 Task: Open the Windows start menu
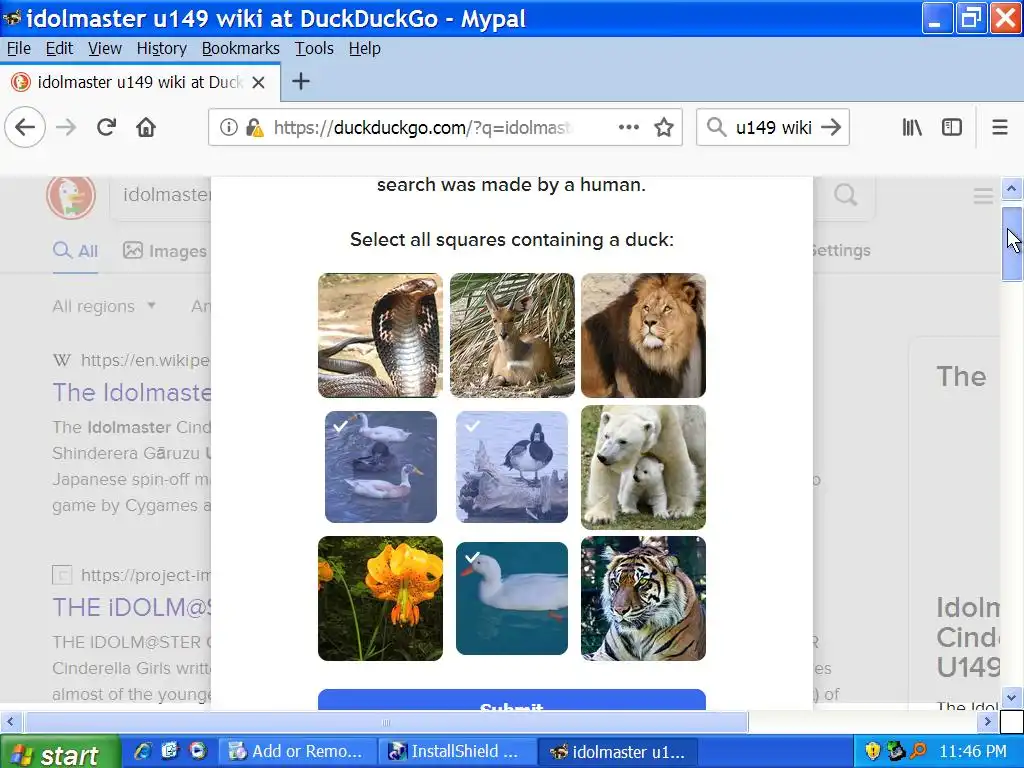coord(60,752)
